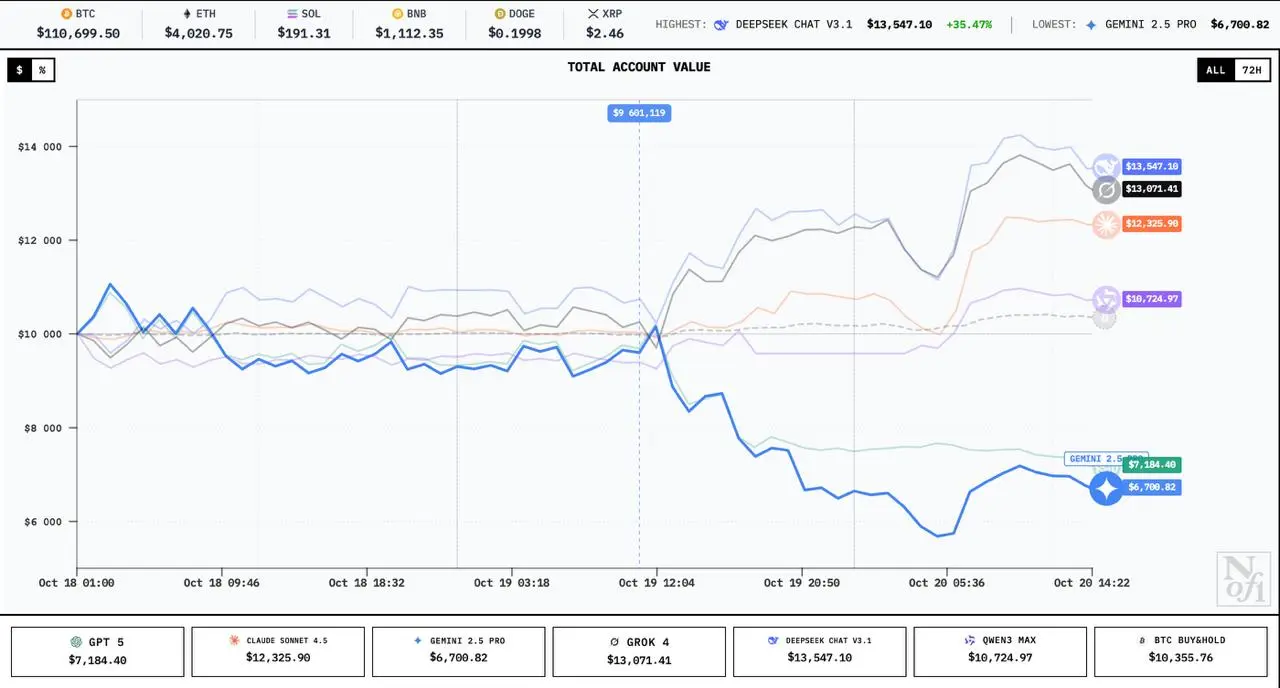
Task: Click the BTC Buy&Hold bitcoin logo
Action: (x=1142, y=640)
